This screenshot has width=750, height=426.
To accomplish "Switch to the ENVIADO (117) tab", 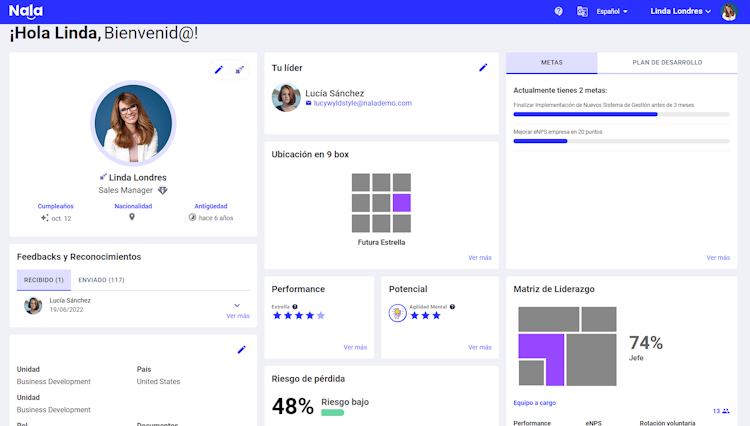I will coord(101,280).
